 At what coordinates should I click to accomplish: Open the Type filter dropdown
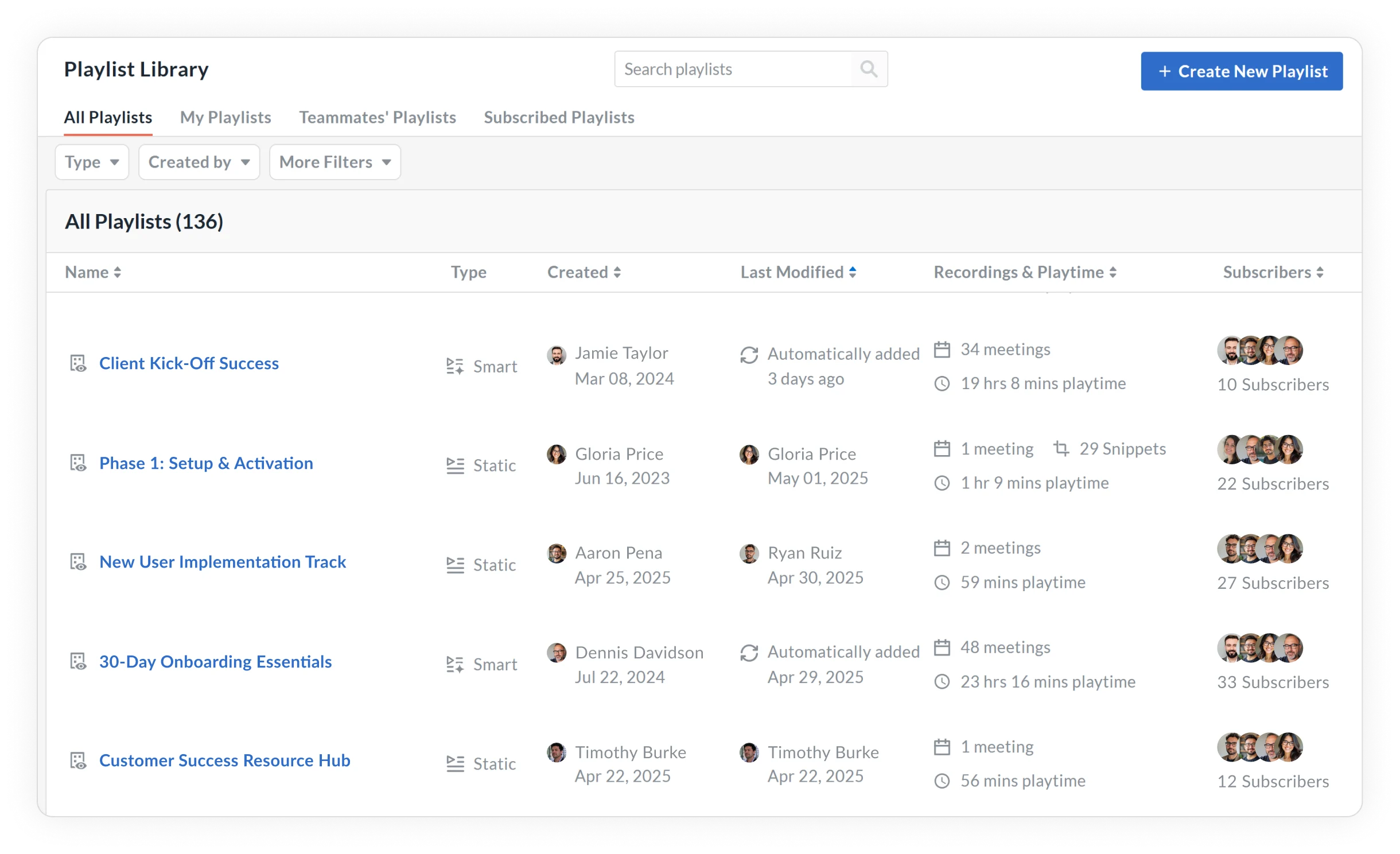click(x=92, y=162)
